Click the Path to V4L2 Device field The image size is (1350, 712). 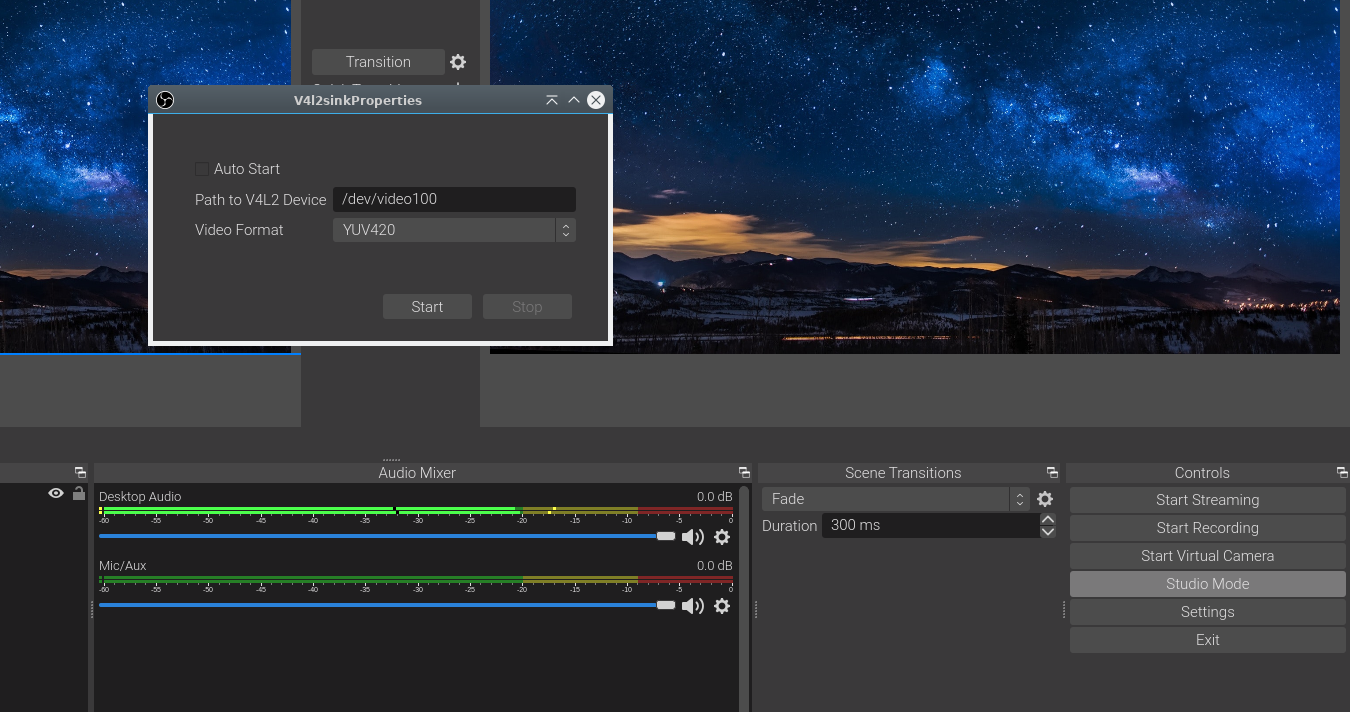point(454,199)
